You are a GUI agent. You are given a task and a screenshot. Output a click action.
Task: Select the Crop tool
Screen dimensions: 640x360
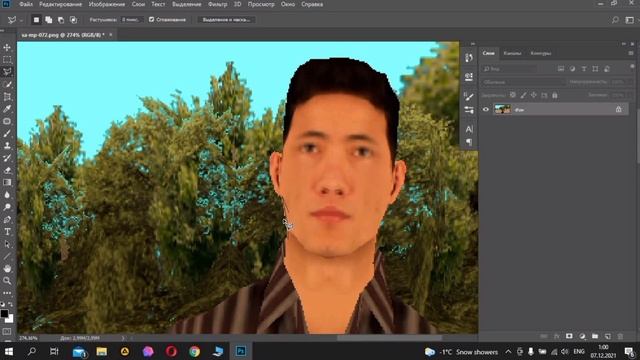(x=7, y=97)
